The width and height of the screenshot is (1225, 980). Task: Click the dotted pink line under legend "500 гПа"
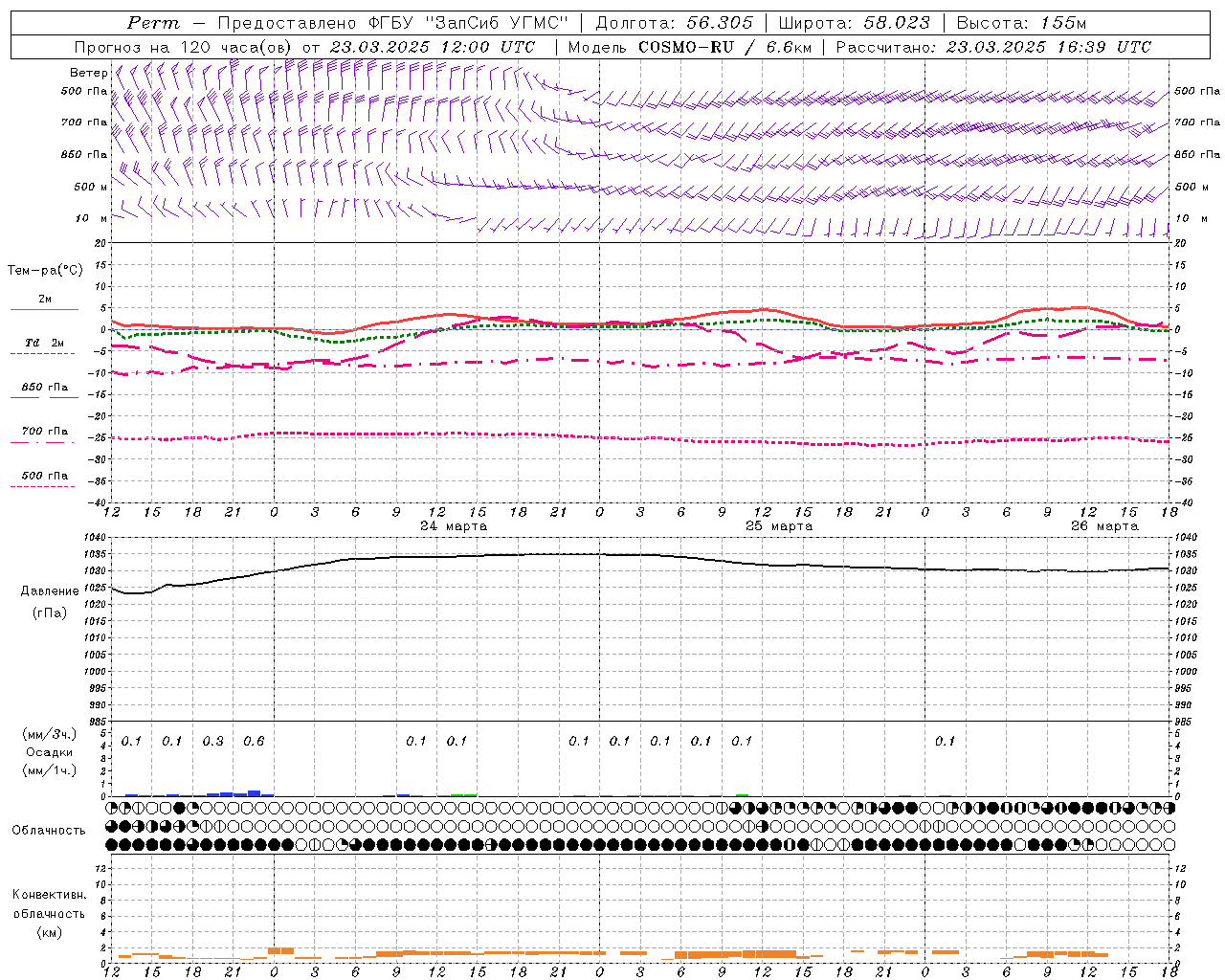[x=43, y=486]
